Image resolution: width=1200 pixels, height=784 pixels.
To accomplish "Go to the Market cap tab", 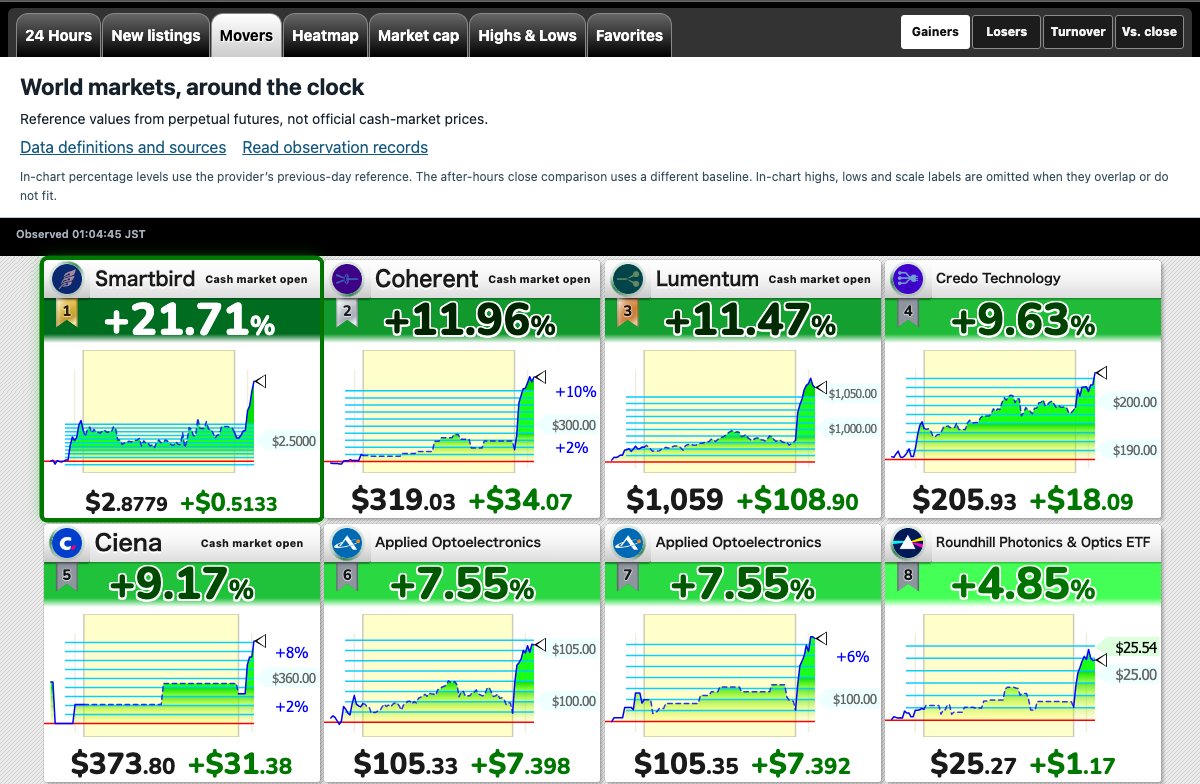I will tap(419, 36).
